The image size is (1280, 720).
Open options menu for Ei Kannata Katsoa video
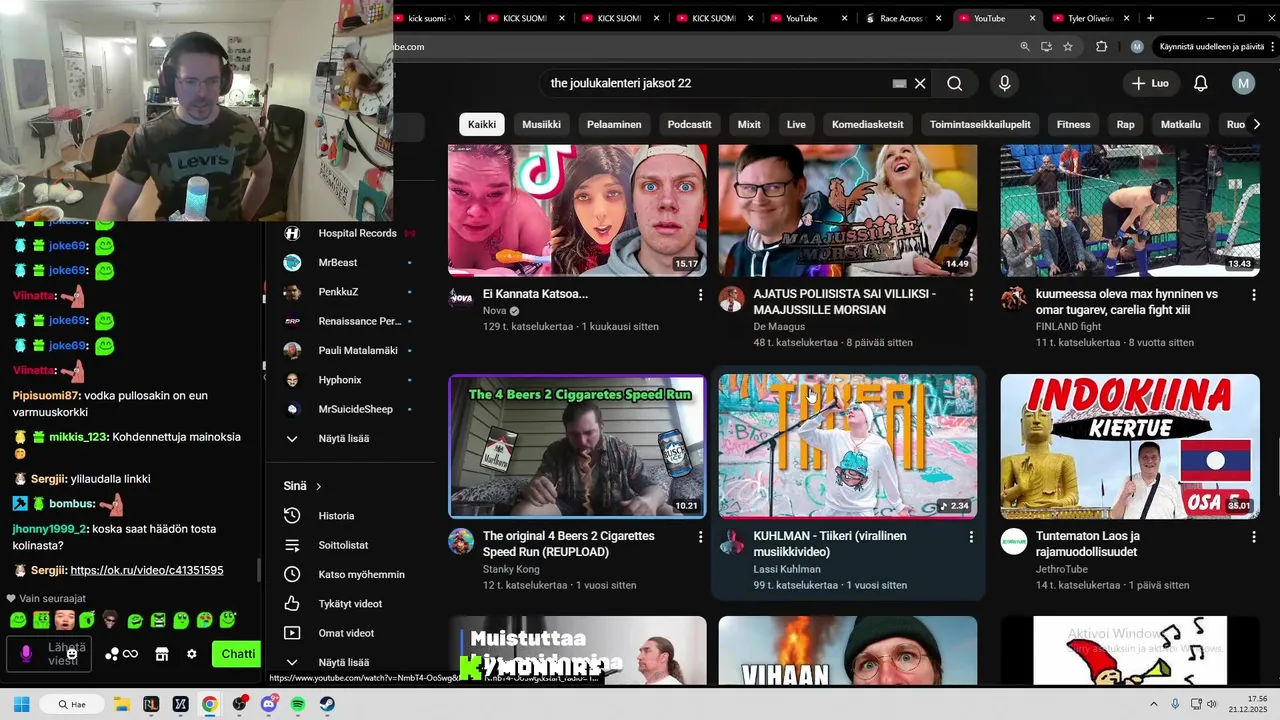700,295
